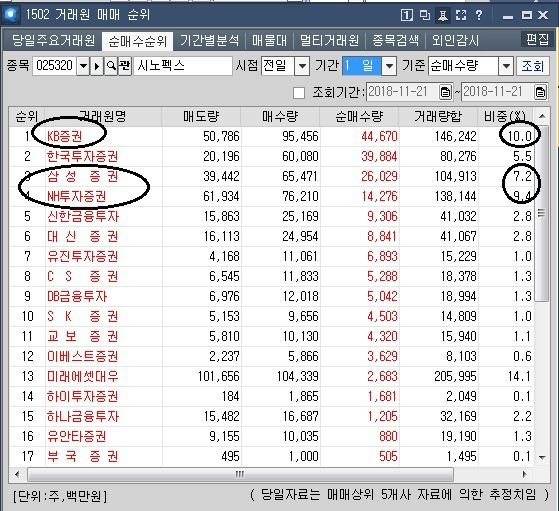Toggle the 조회기간 checkbox
The image size is (559, 511).
tap(299, 93)
